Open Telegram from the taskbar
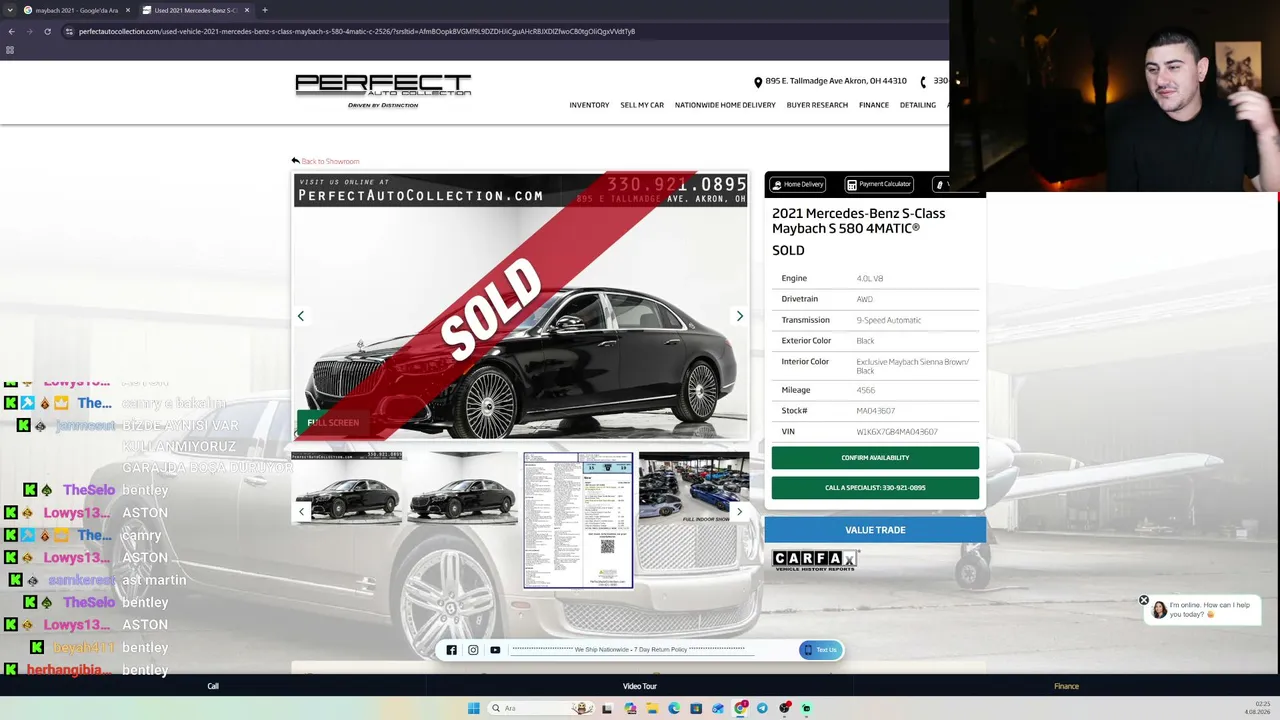This screenshot has width=1280, height=720. (x=762, y=708)
